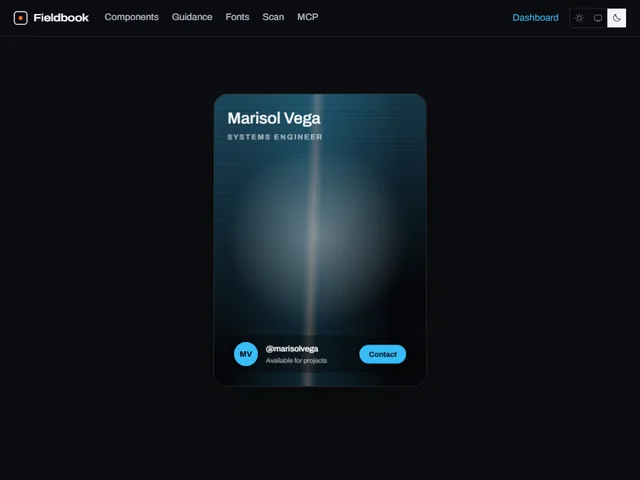This screenshot has width=640, height=480.
Task: Click the Available for projects status text
Action: click(296, 360)
